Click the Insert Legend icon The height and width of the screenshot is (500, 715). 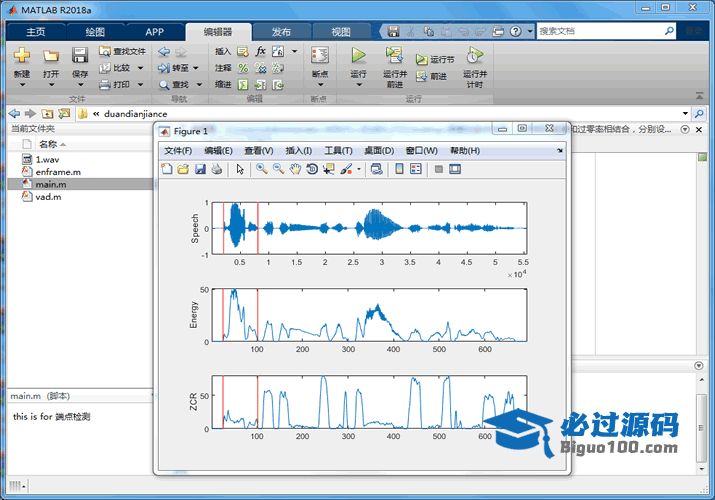pos(416,169)
